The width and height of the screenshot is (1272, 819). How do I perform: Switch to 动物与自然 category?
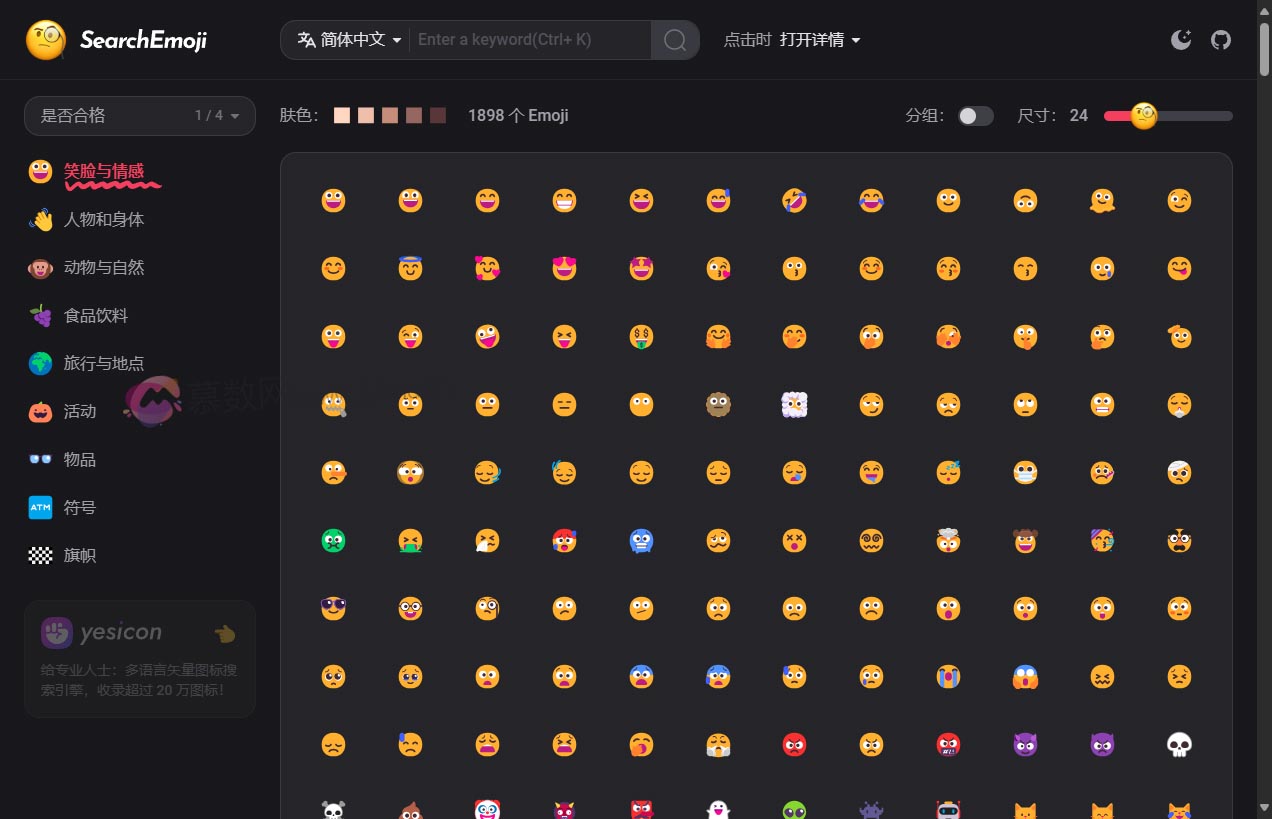(103, 267)
